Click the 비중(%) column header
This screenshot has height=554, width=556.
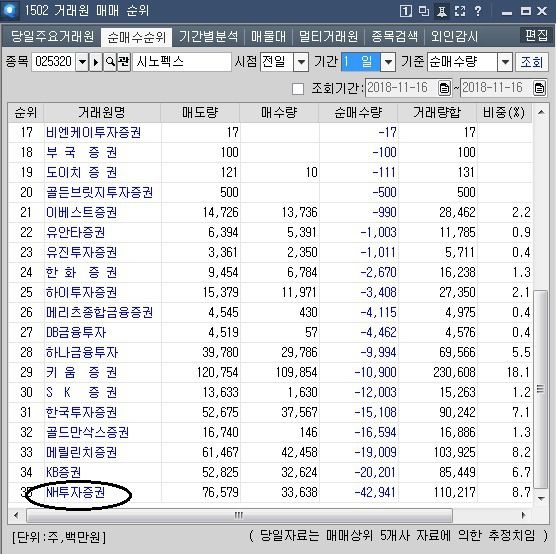pyautogui.click(x=504, y=113)
